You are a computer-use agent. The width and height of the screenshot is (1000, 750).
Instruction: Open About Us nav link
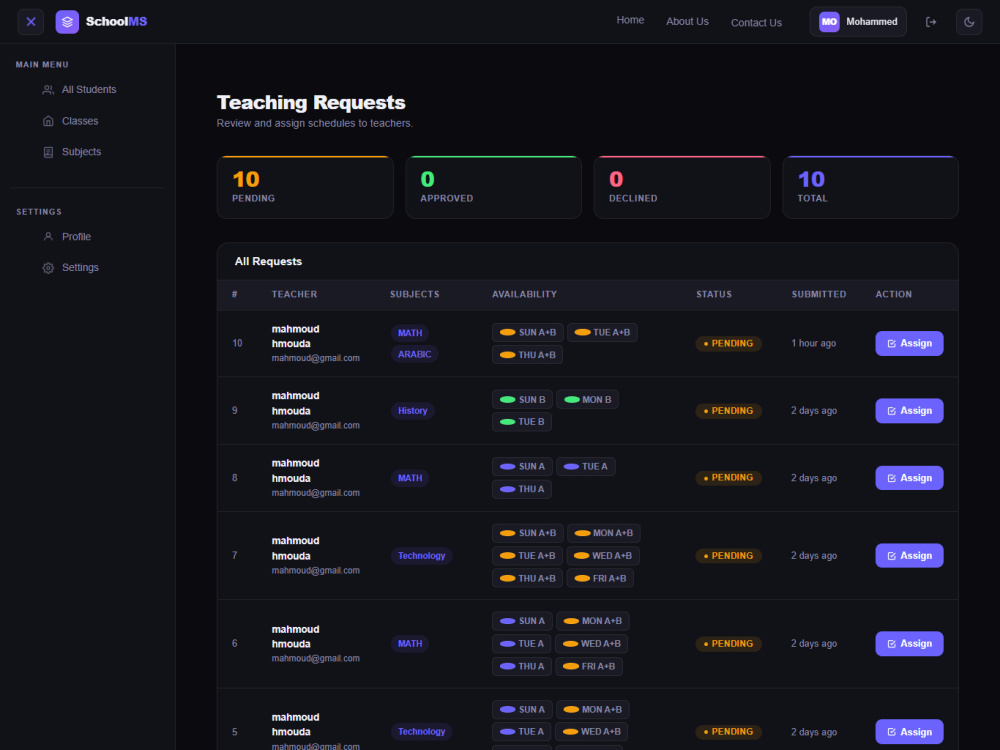tap(687, 22)
